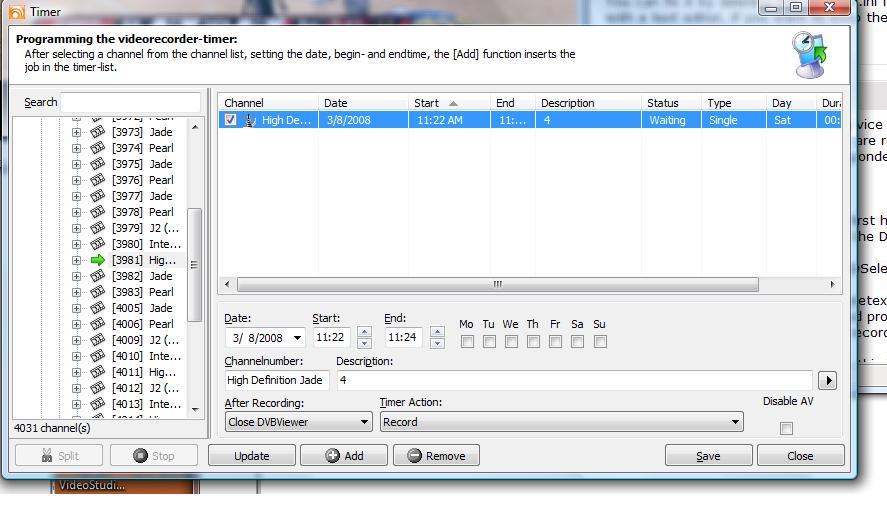The height and width of the screenshot is (525, 887).
Task: Sort the timer list by Start column
Action: [449, 103]
